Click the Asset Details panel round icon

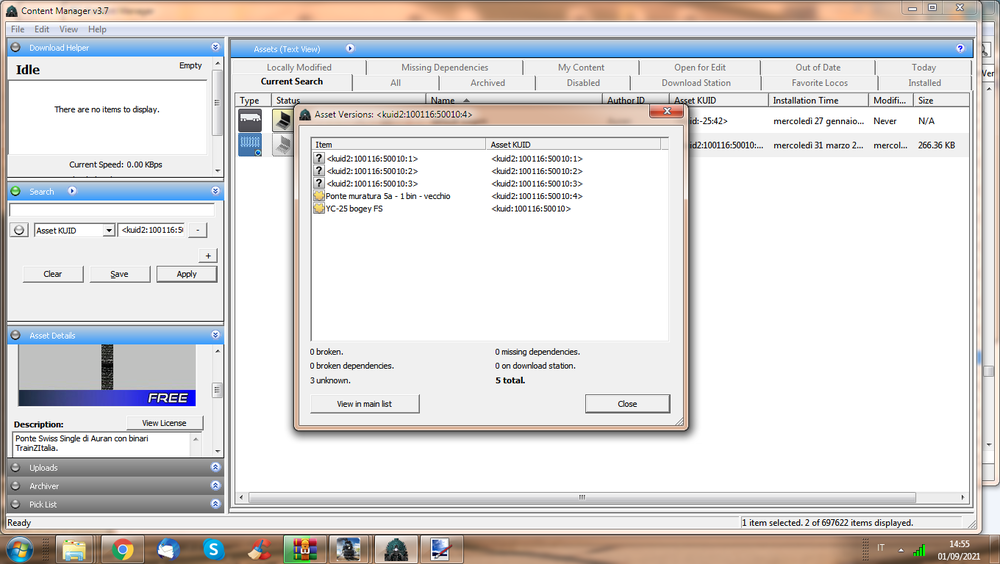click(x=16, y=335)
